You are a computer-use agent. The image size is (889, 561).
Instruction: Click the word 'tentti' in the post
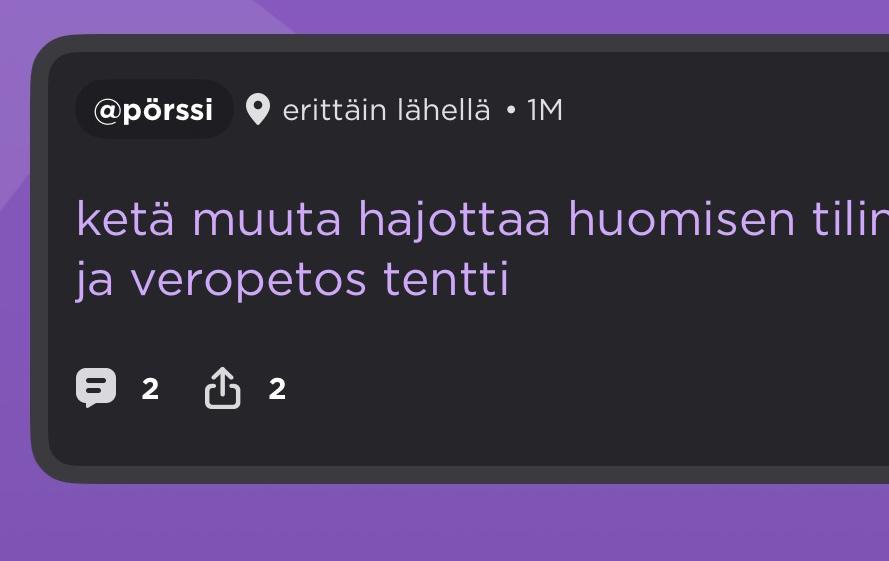tap(446, 280)
